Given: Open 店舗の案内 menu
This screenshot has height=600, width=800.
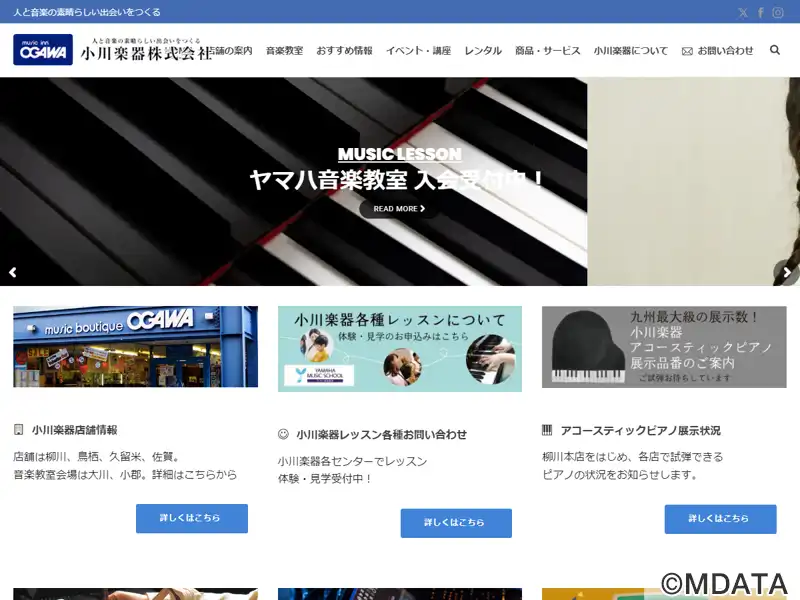Looking at the screenshot, I should point(232,51).
